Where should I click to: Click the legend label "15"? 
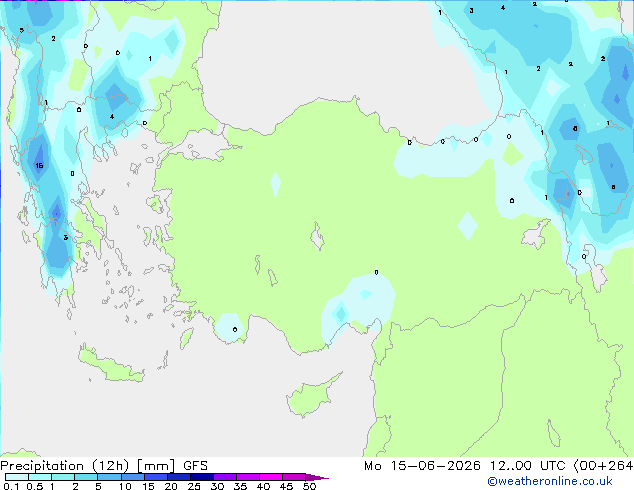pos(148,486)
